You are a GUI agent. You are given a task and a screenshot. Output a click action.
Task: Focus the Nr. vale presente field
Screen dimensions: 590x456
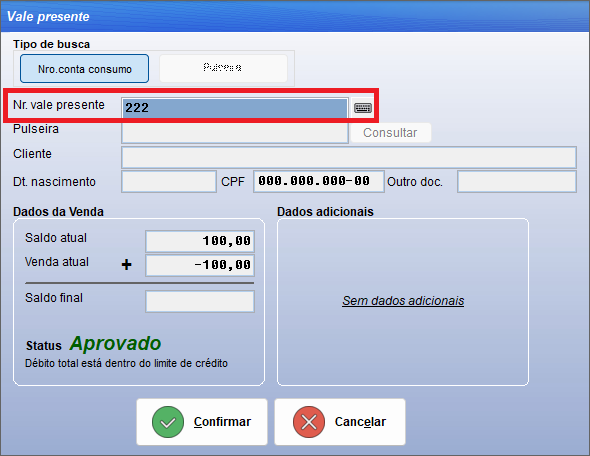click(x=235, y=108)
